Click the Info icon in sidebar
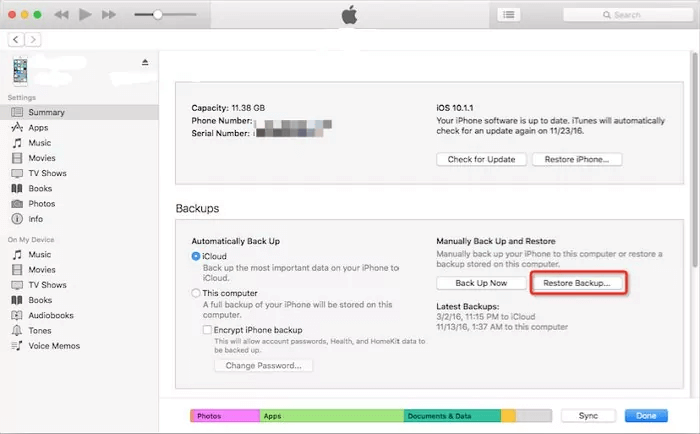Screen dimensions: 700x434 17,219
